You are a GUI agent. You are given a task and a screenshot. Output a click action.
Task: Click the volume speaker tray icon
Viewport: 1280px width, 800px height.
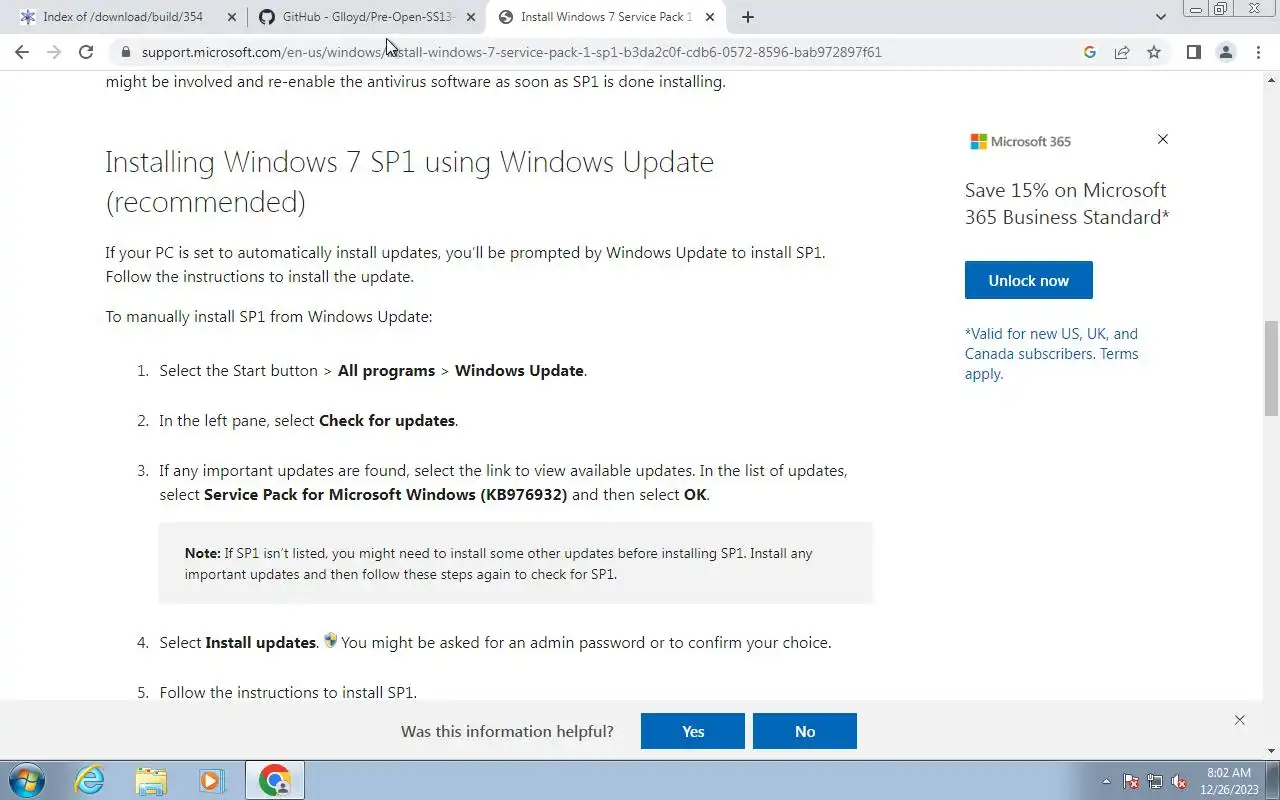click(1179, 781)
